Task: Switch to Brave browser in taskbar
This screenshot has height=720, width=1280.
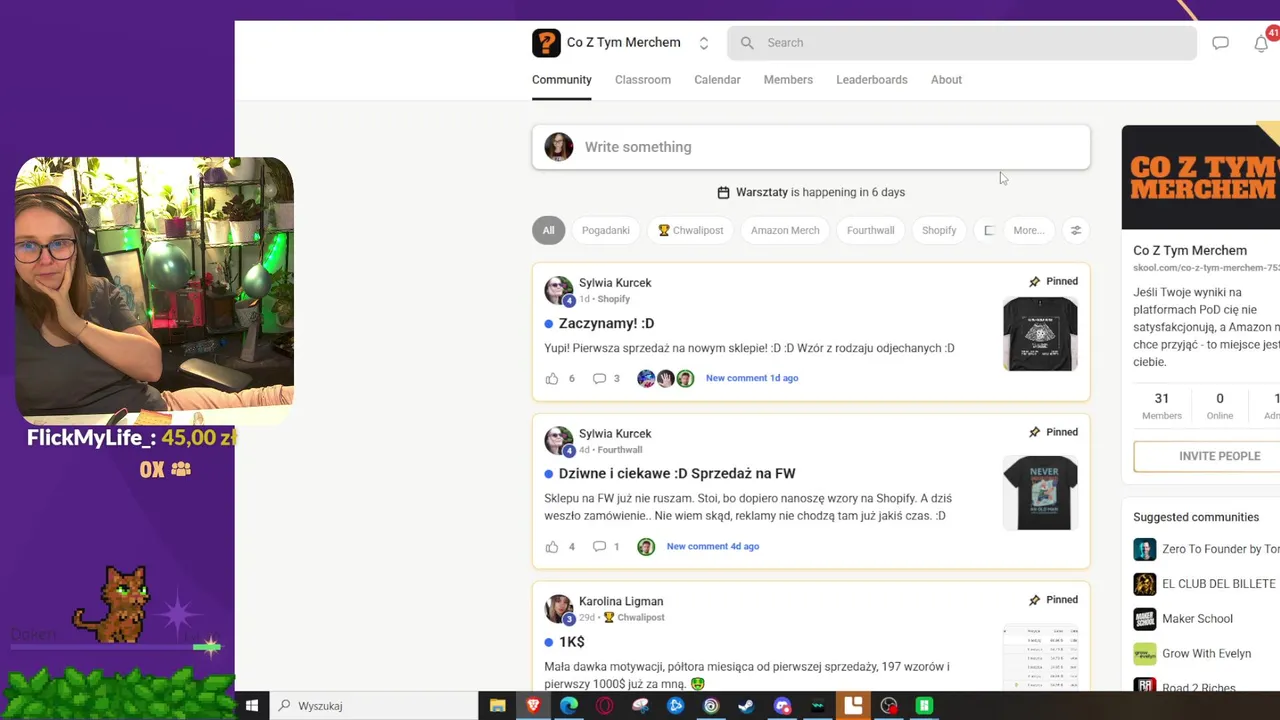Action: (533, 705)
